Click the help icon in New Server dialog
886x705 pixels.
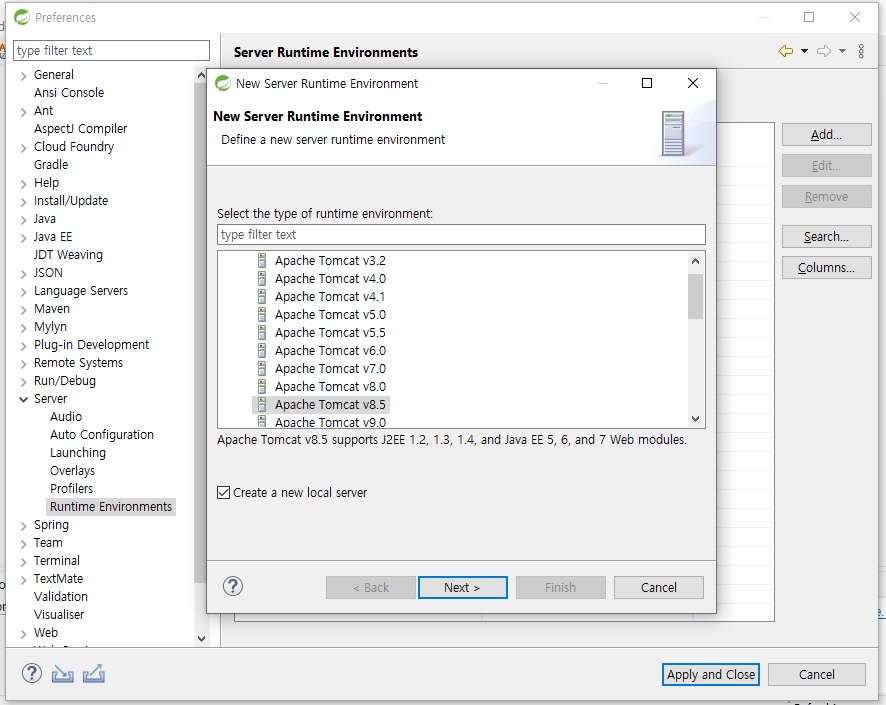click(233, 586)
